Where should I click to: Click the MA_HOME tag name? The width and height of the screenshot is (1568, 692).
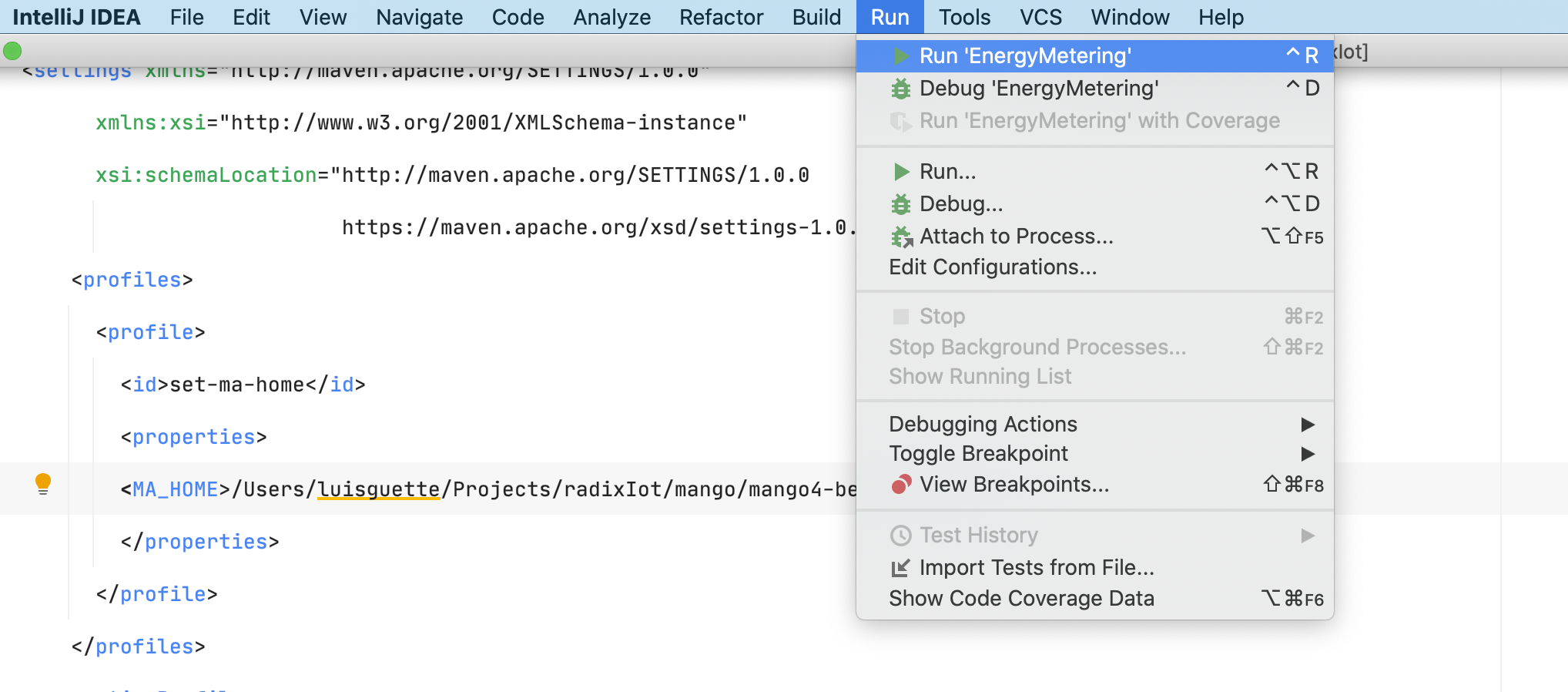[175, 489]
